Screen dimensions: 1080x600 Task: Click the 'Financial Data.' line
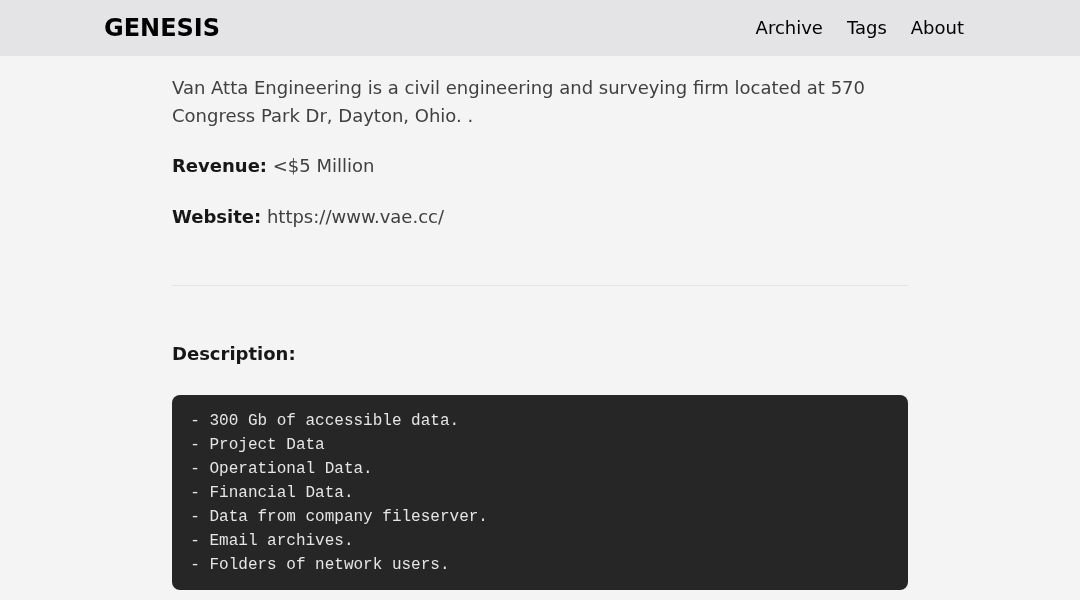click(x=271, y=493)
